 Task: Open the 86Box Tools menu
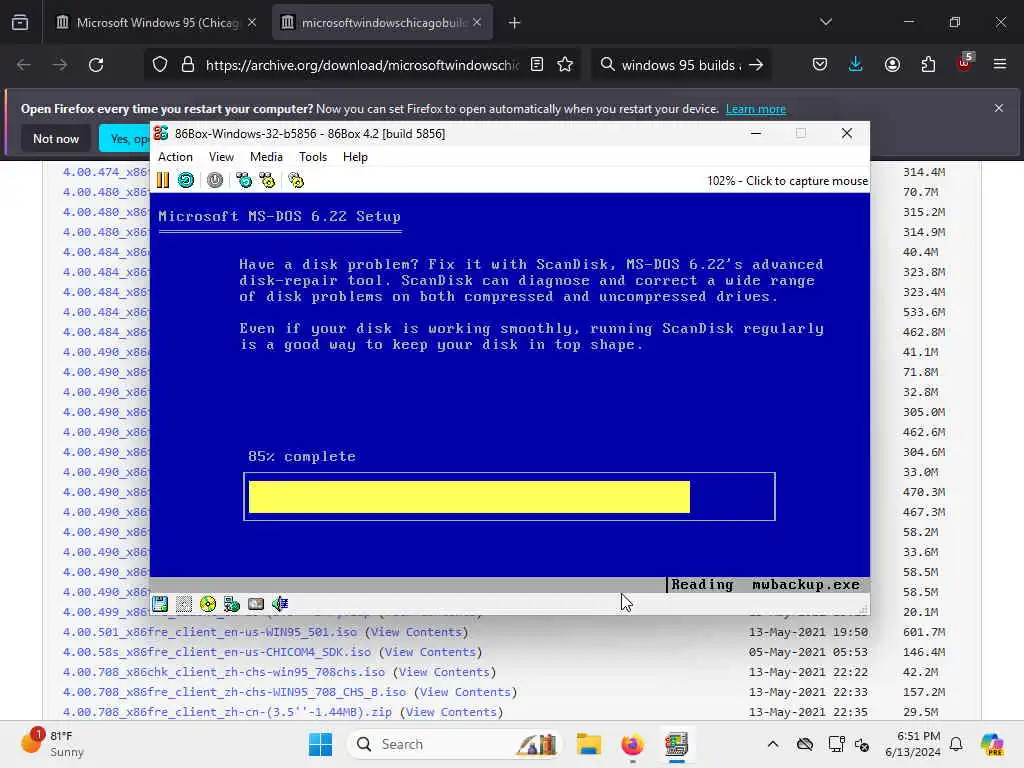click(x=313, y=157)
